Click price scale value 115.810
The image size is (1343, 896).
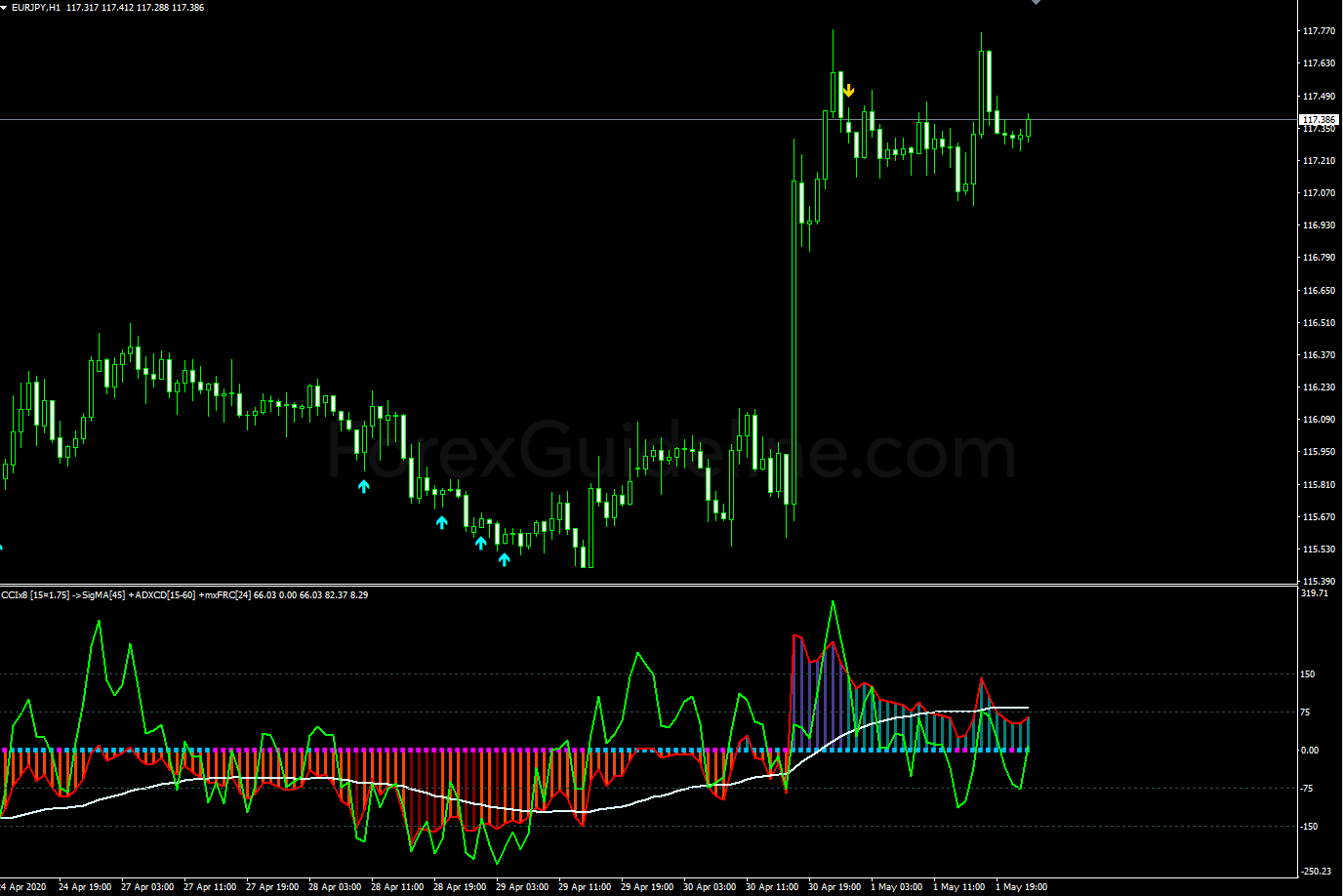[x=1319, y=485]
